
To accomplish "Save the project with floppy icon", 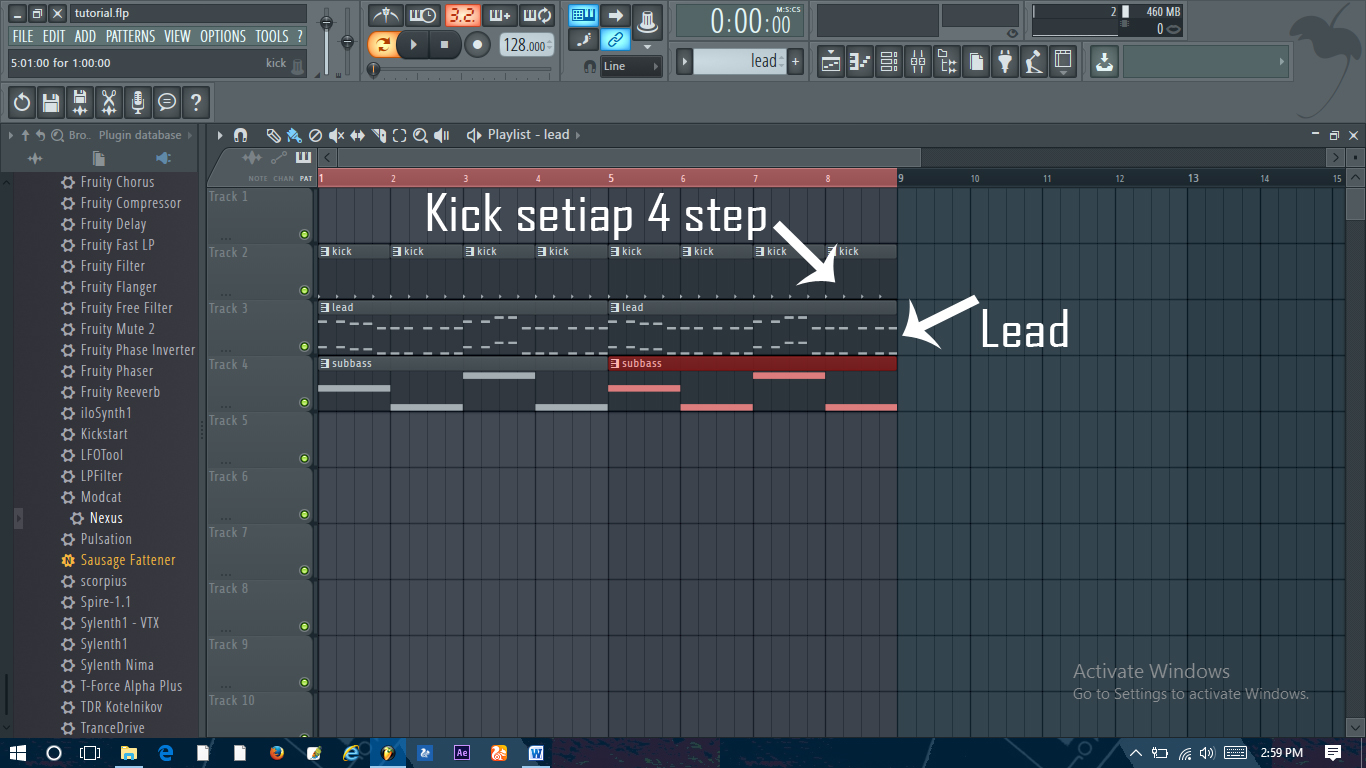I will 51,102.
